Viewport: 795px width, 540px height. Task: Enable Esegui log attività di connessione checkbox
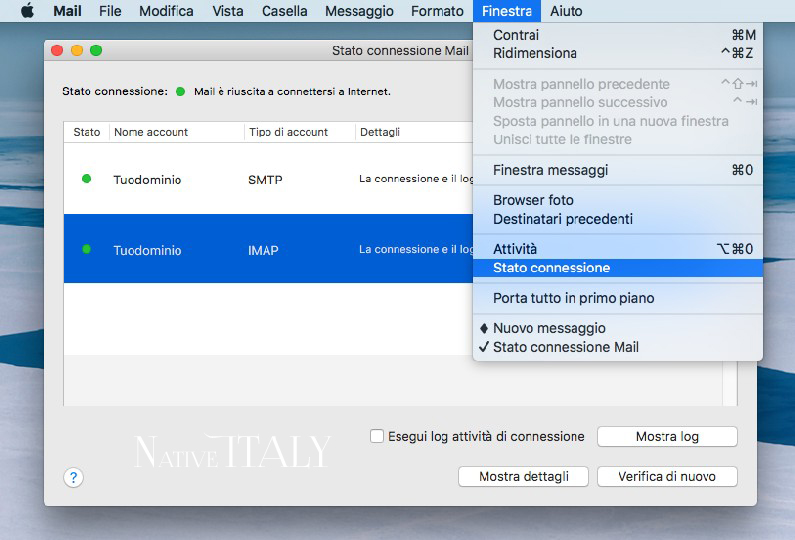pos(377,436)
